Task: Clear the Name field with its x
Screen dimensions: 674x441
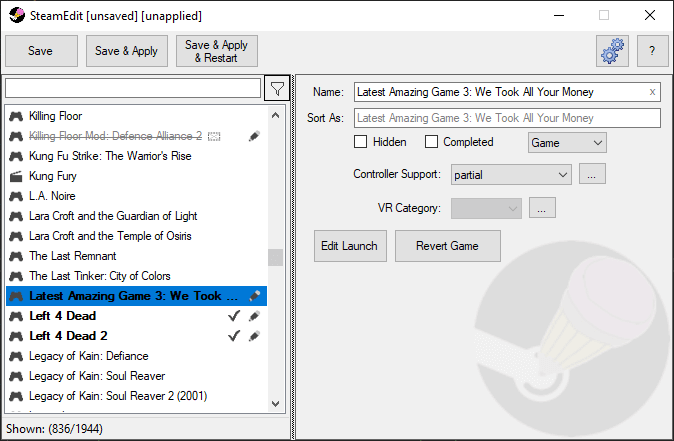Action: click(652, 92)
